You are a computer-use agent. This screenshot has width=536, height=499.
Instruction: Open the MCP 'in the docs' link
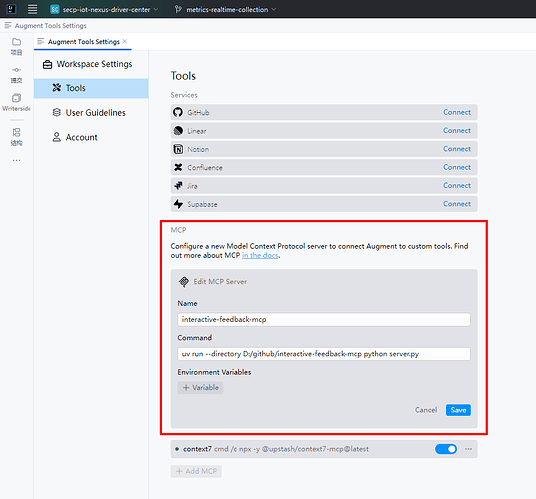260,256
